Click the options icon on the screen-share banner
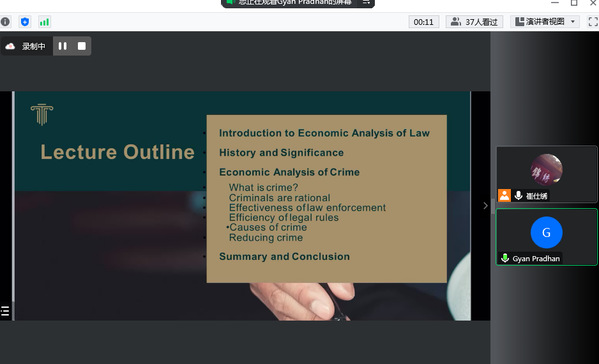Screen dimensions: 599x364 click(x=366, y=2)
